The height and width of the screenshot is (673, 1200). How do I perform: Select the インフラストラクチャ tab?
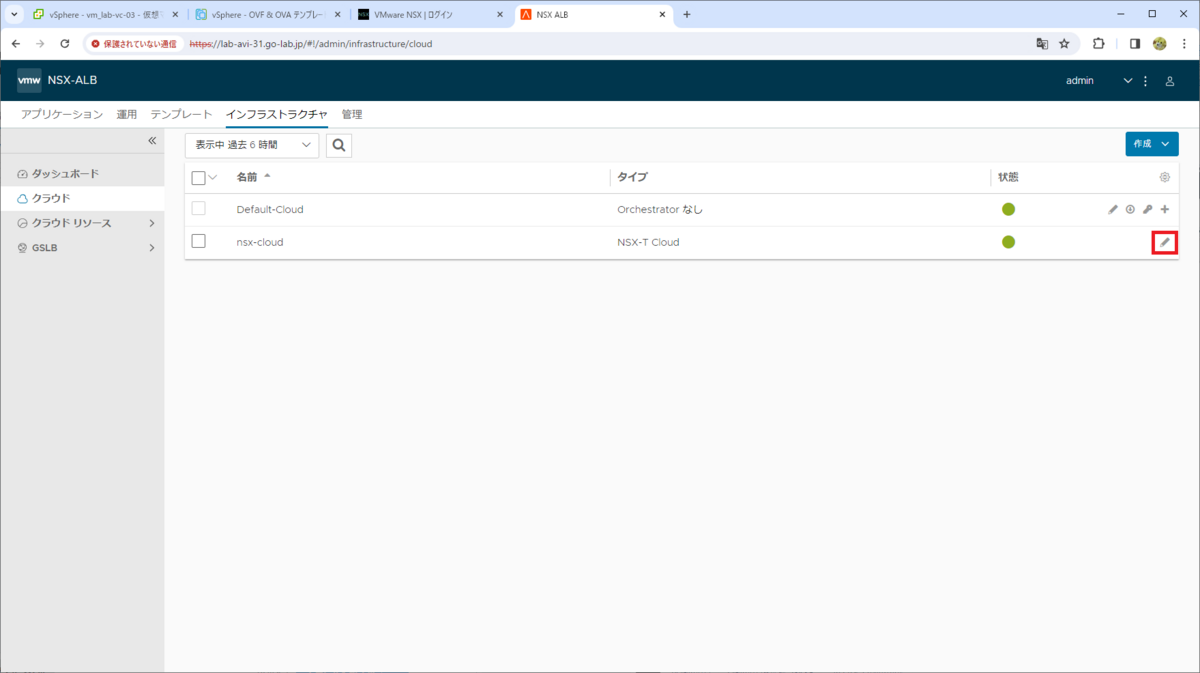(x=276, y=114)
